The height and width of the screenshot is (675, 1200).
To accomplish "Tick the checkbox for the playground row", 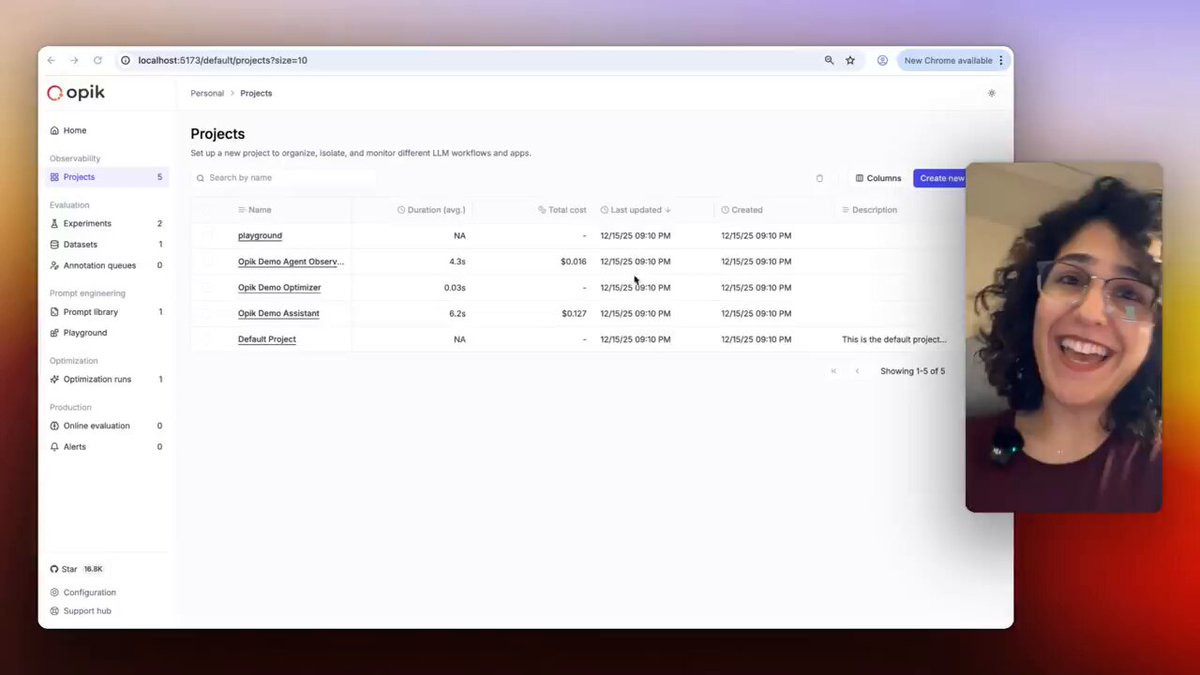I will 208,236.
